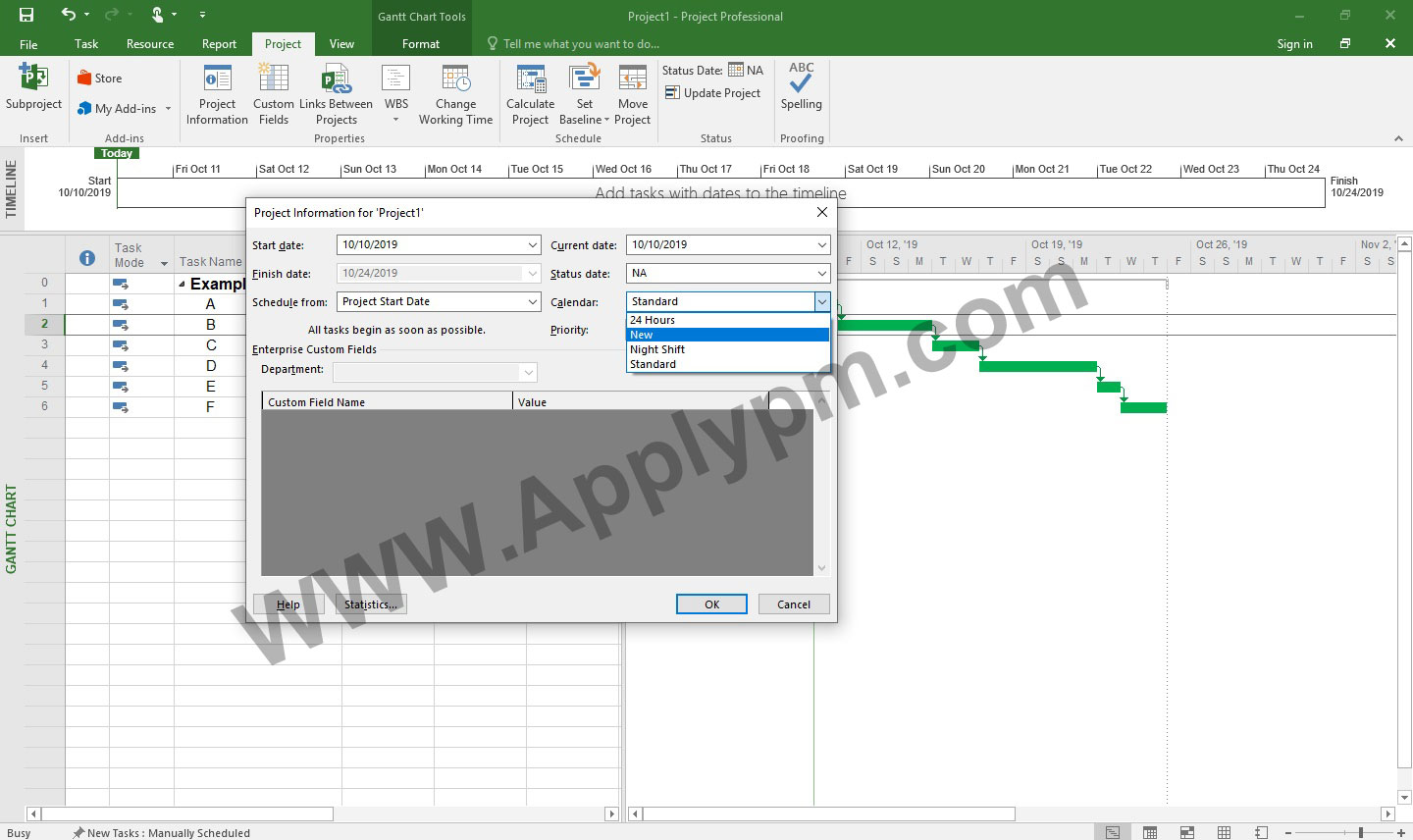
Task: Switch to Team Planner view in status bar
Action: (1186, 832)
